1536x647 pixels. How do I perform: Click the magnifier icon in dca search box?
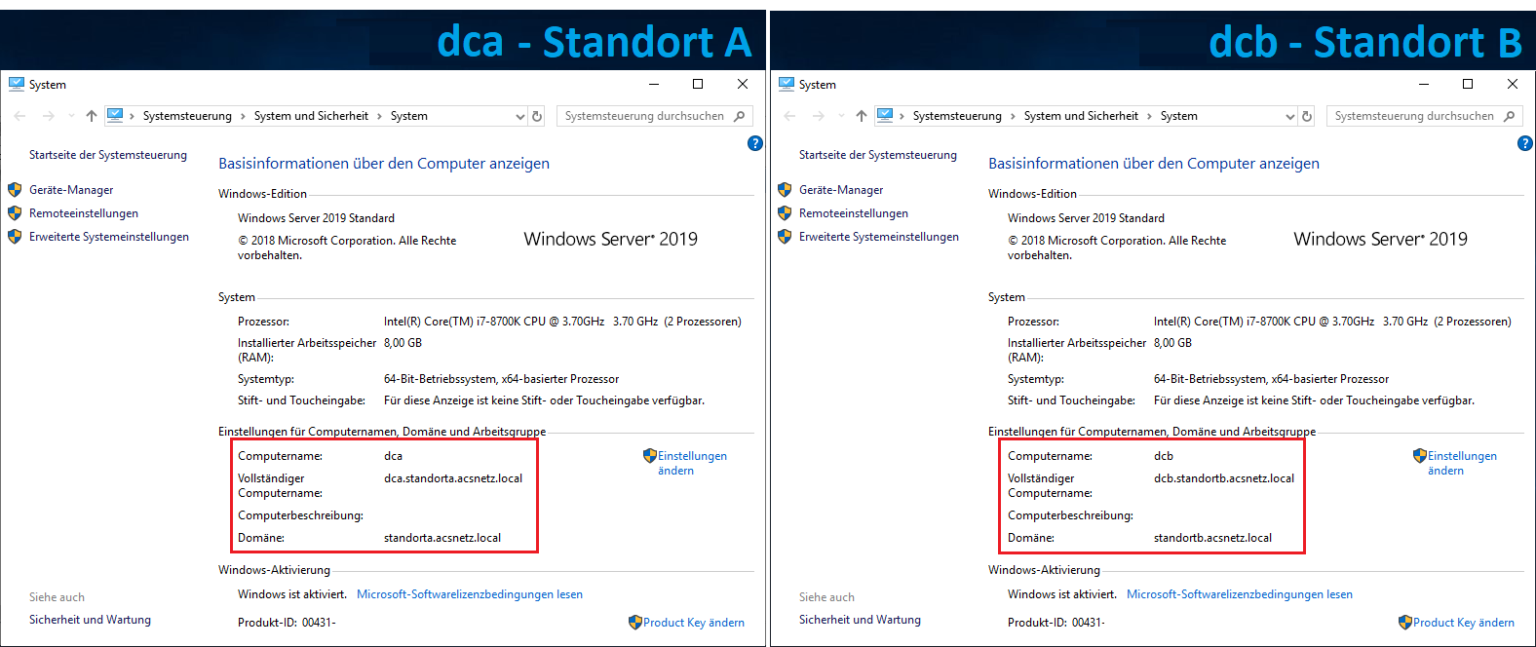(x=740, y=115)
